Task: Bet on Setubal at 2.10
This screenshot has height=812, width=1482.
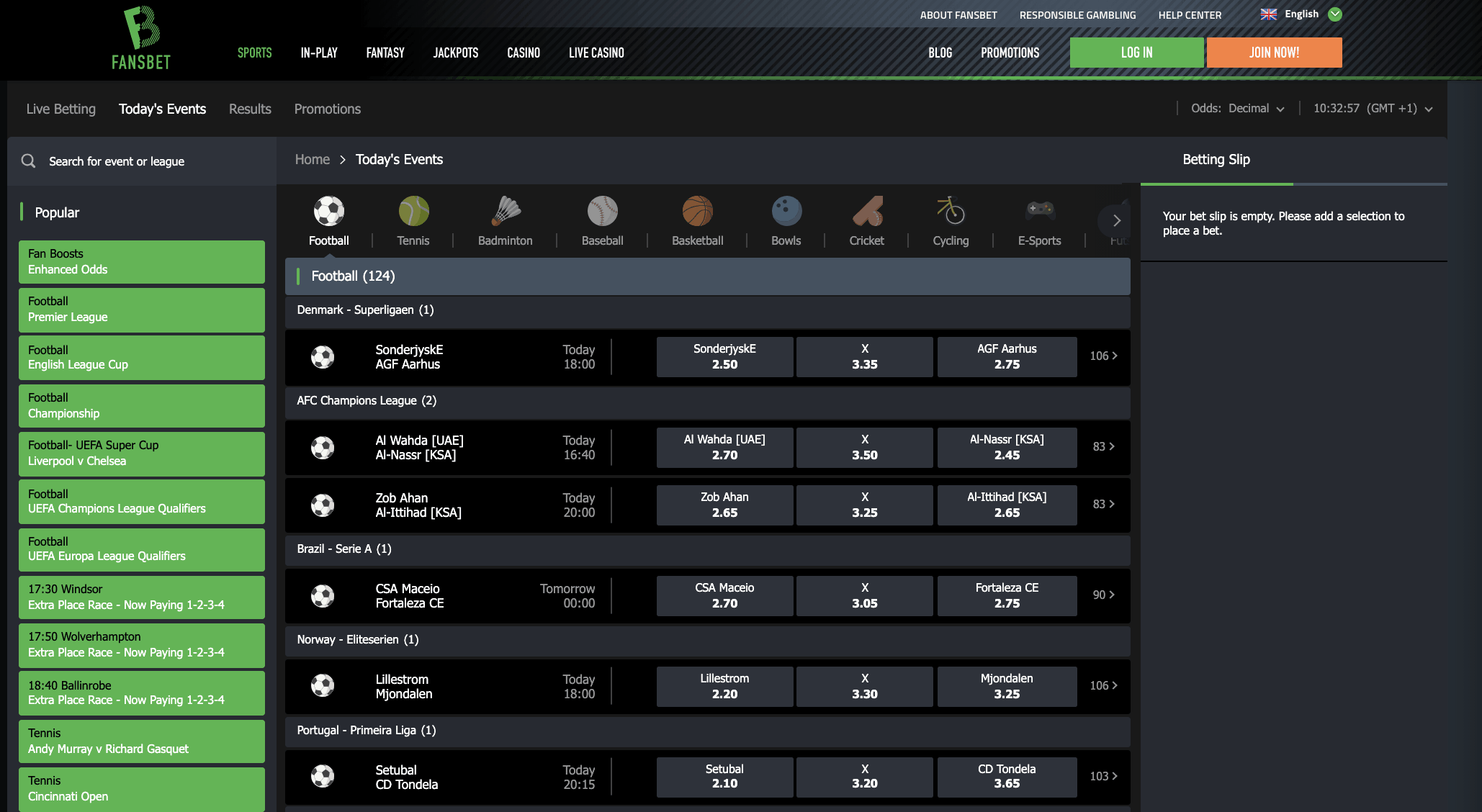Action: point(724,777)
